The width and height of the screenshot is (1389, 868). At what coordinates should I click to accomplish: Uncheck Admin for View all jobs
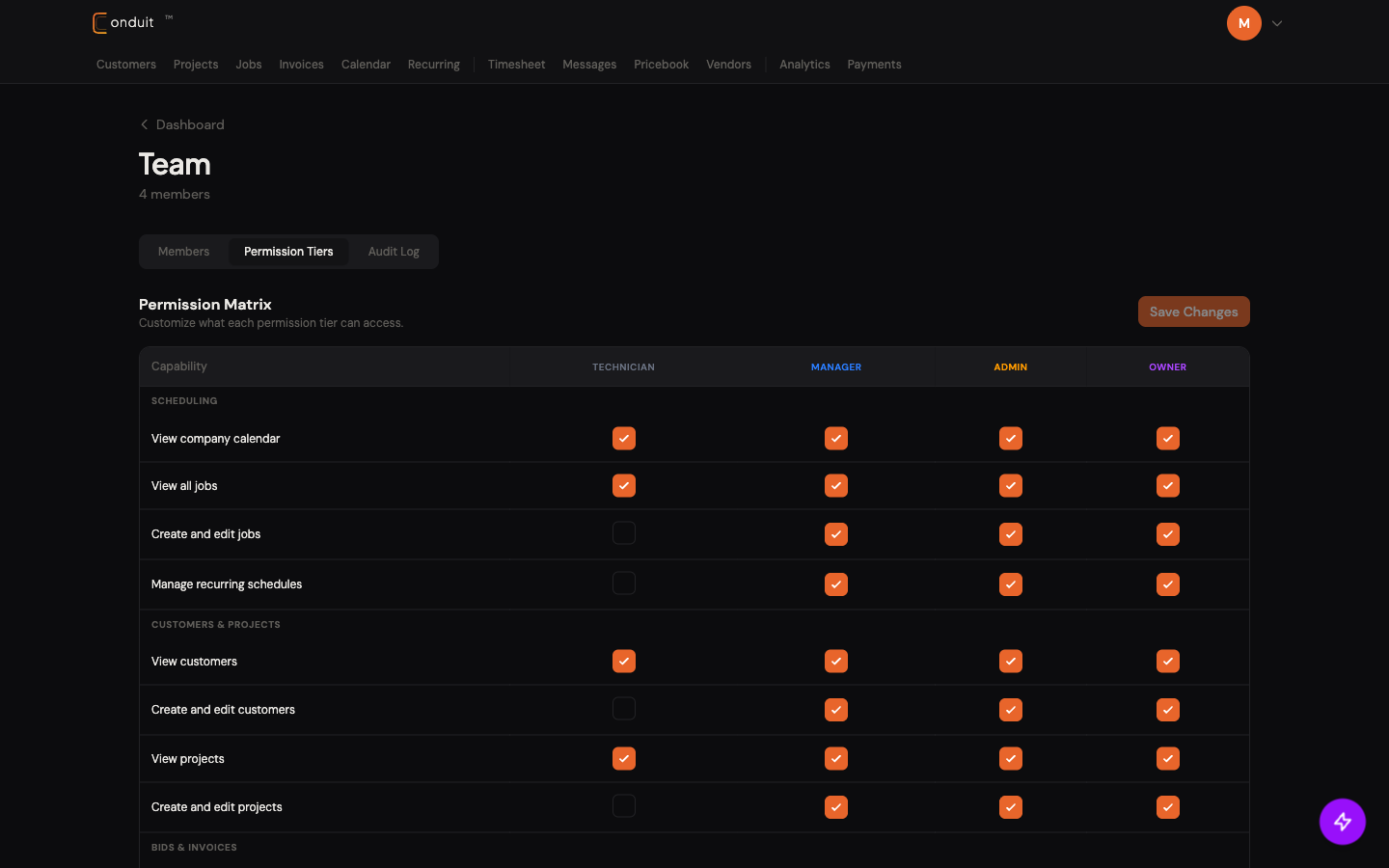[x=1011, y=486]
